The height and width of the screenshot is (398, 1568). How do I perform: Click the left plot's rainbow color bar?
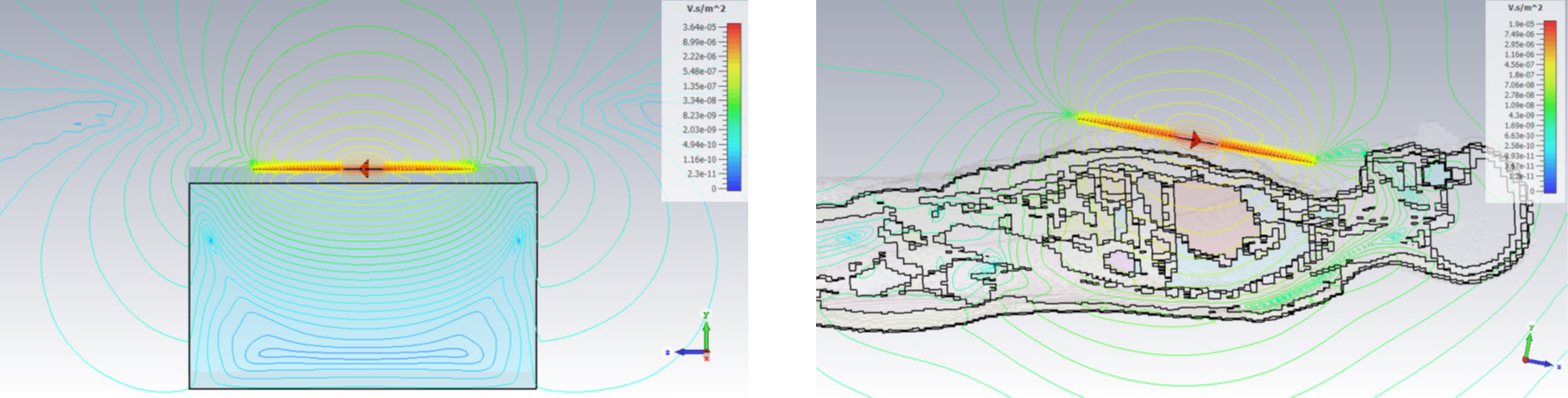click(x=734, y=106)
